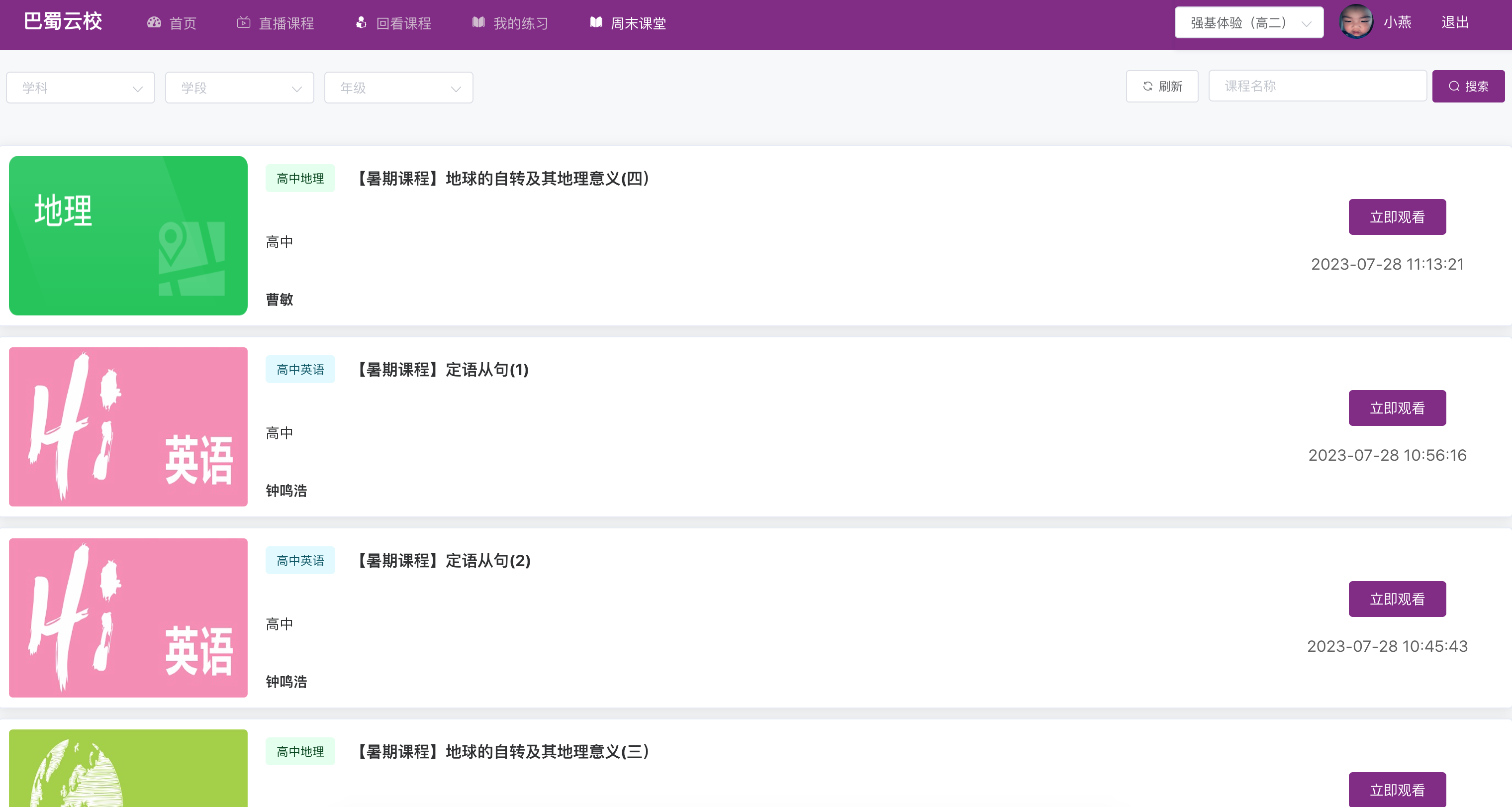
Task: Click the 高中英语 tag of 定语从句(1)
Action: pos(300,369)
